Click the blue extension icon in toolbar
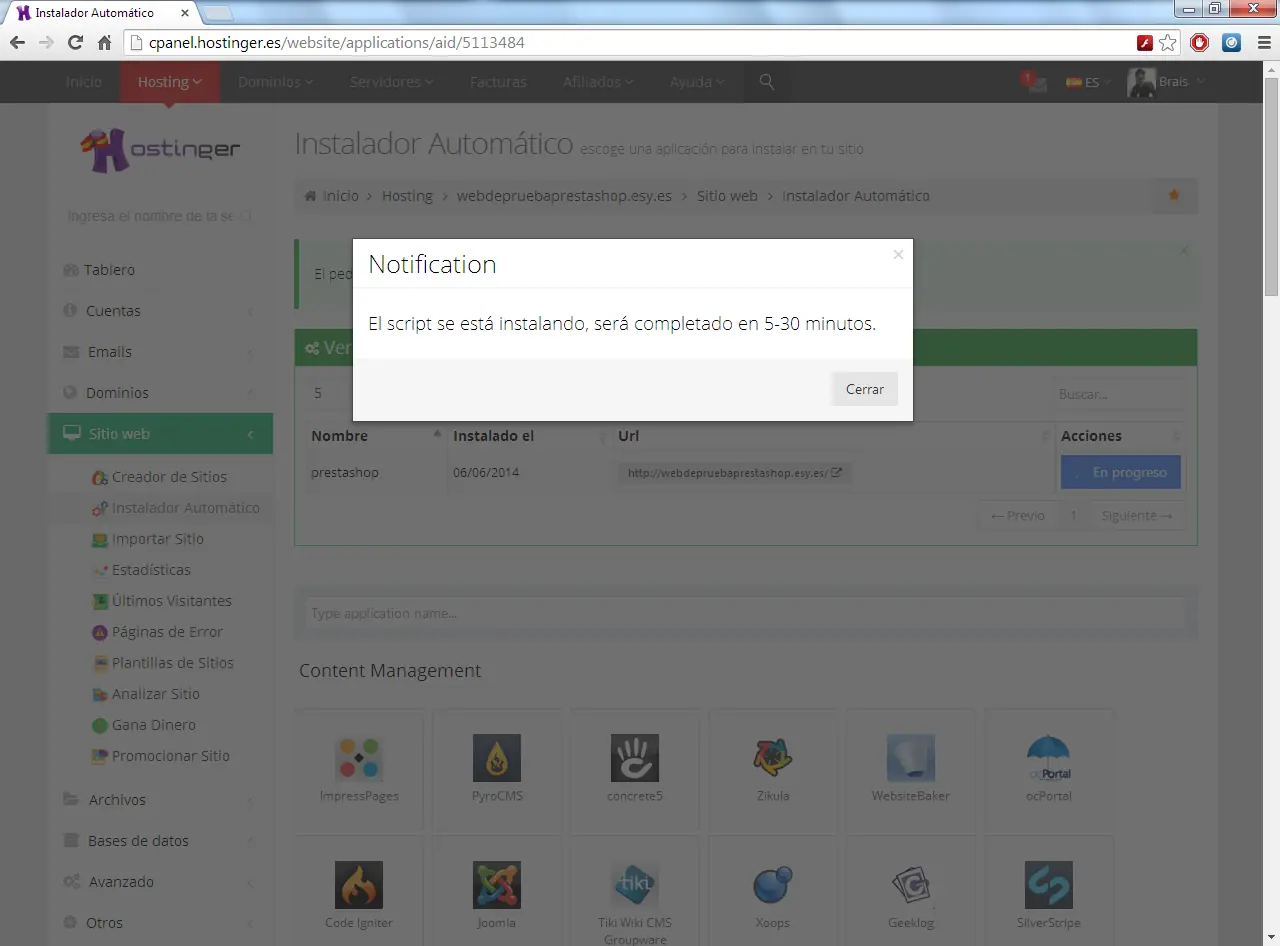The width and height of the screenshot is (1280, 946). coord(1232,43)
